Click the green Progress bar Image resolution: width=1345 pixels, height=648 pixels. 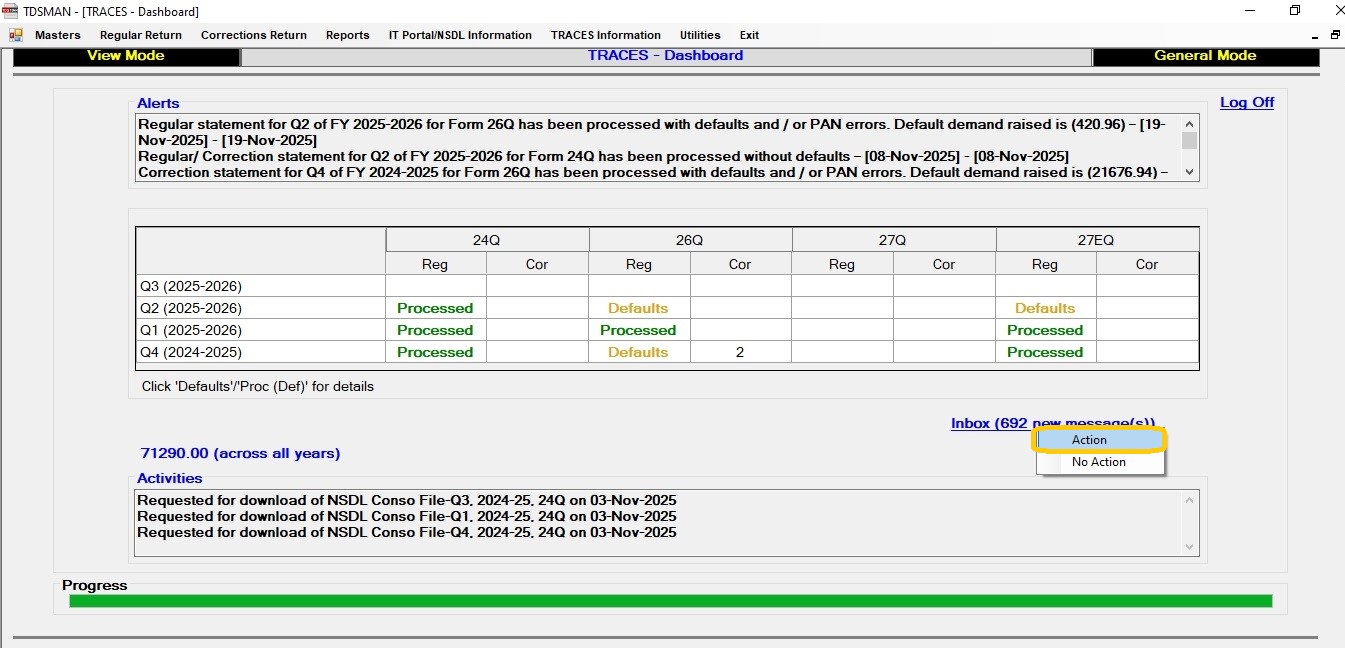(x=670, y=601)
